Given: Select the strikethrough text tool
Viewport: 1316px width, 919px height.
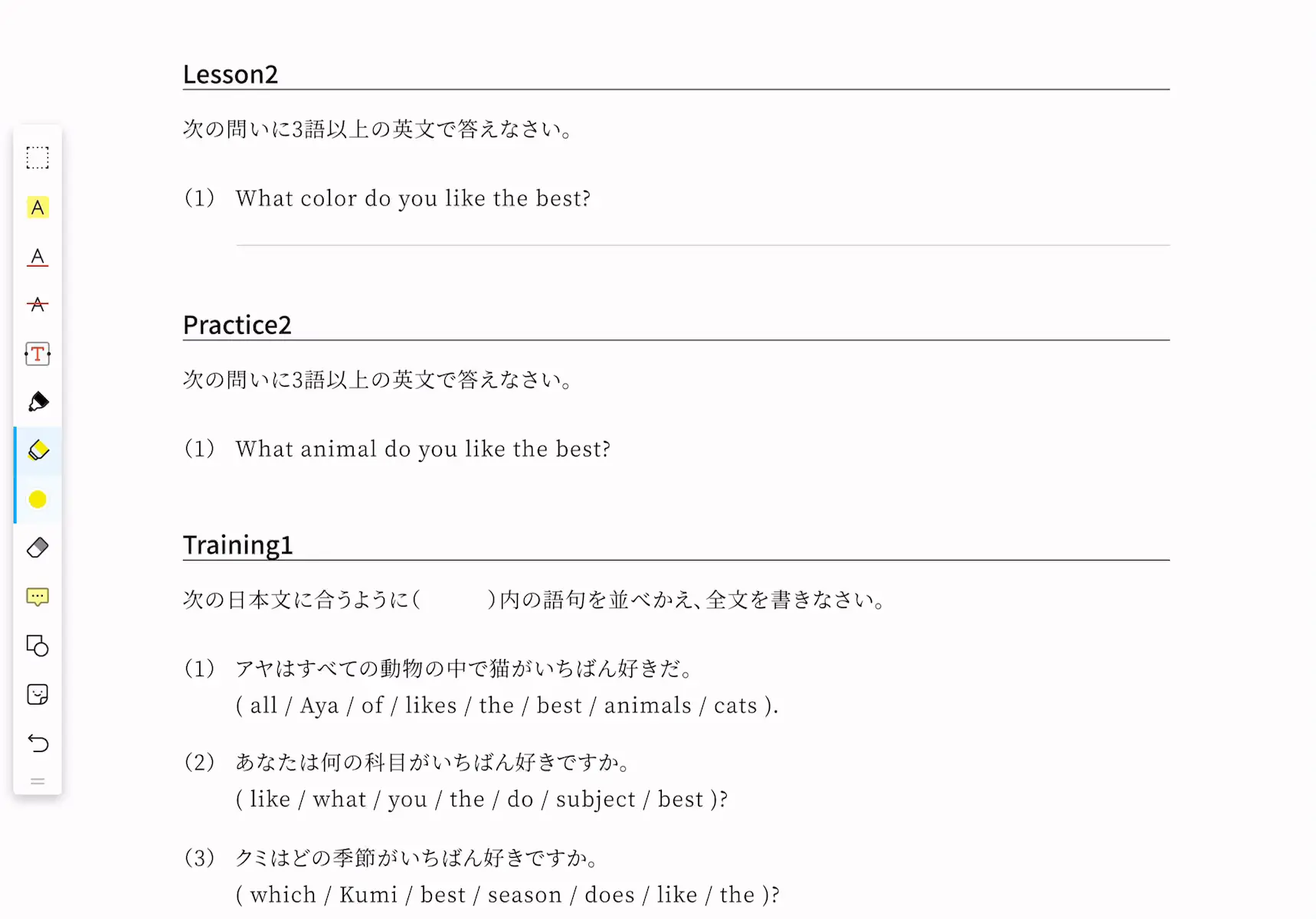Looking at the screenshot, I should [38, 305].
